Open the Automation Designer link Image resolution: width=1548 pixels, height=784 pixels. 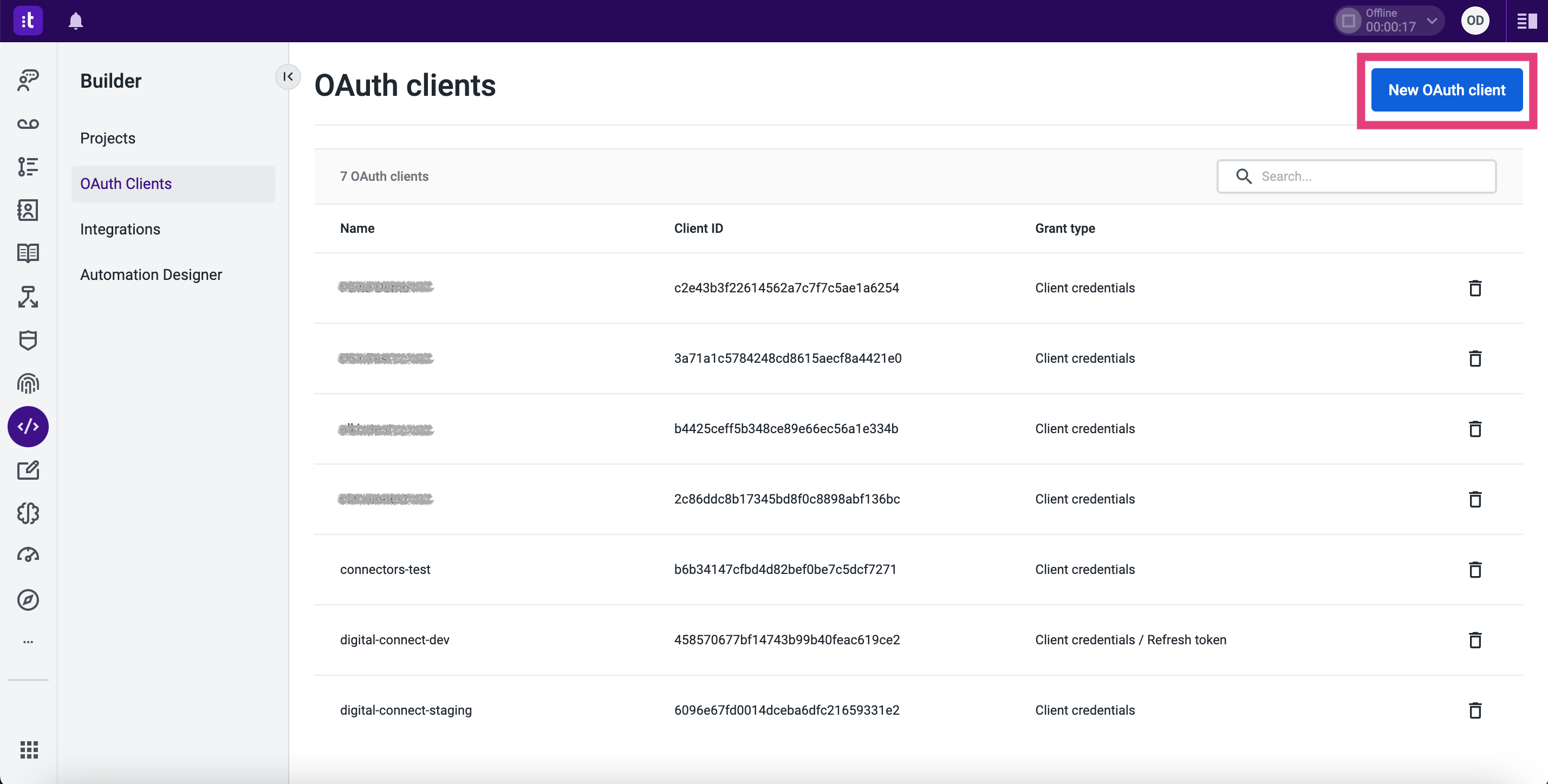(151, 275)
